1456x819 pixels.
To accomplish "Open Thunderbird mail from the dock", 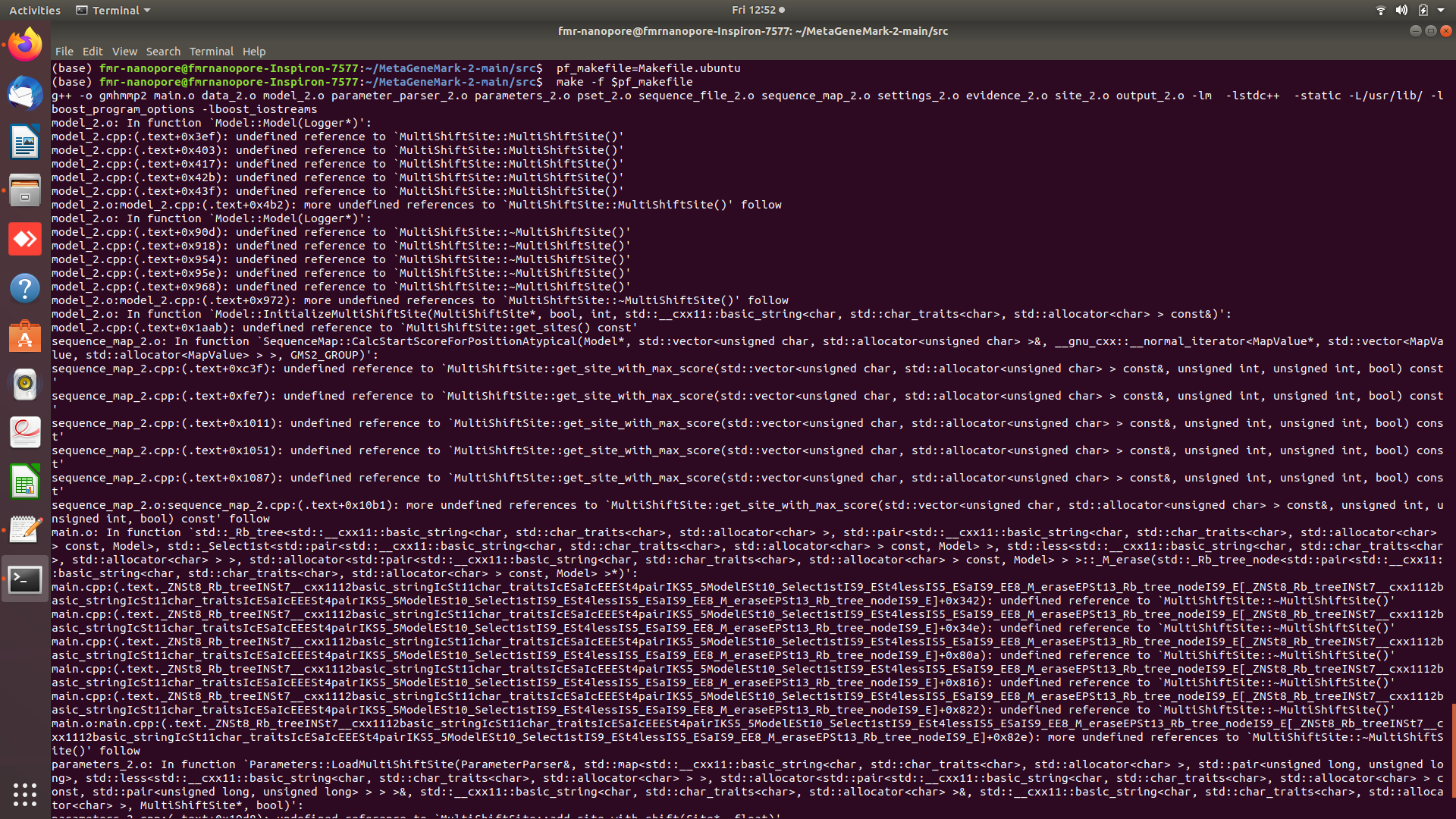I will pos(25,94).
